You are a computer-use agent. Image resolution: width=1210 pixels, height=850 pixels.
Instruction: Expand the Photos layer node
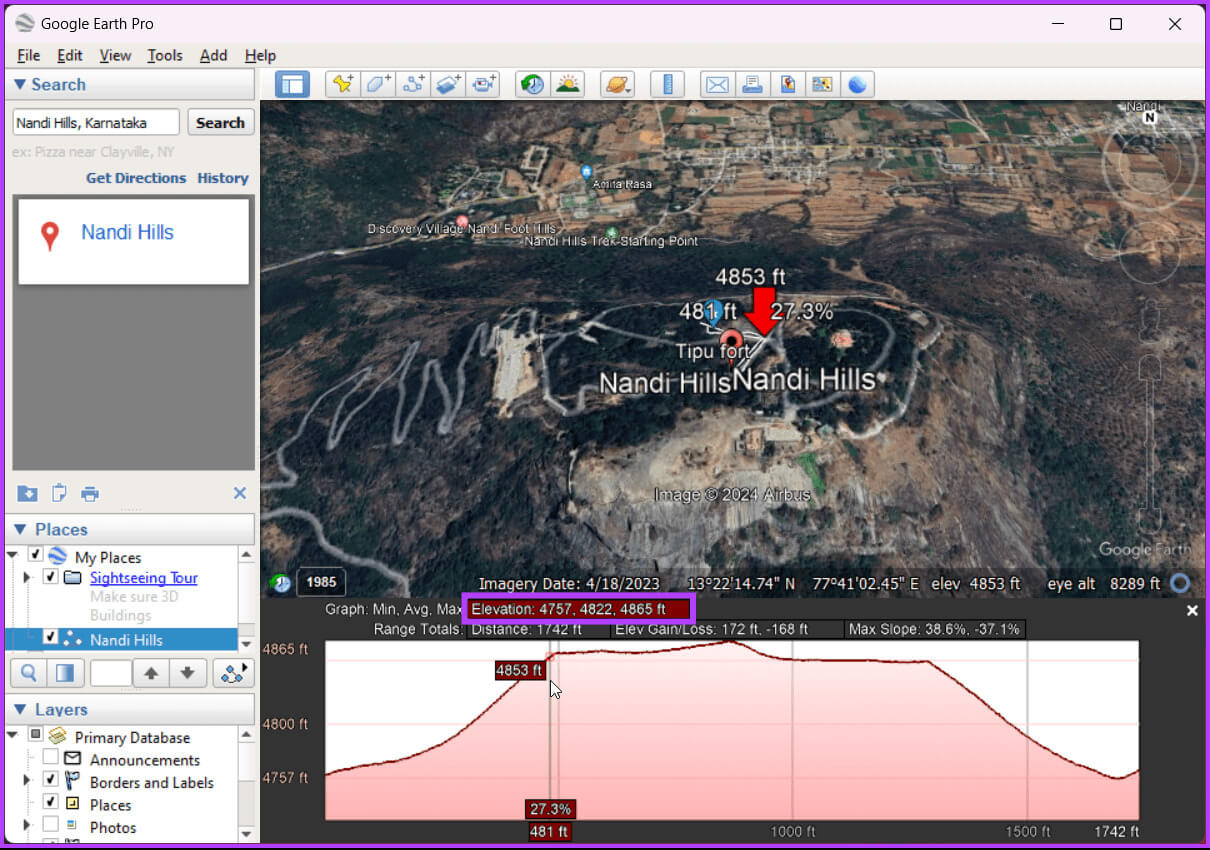(27, 826)
